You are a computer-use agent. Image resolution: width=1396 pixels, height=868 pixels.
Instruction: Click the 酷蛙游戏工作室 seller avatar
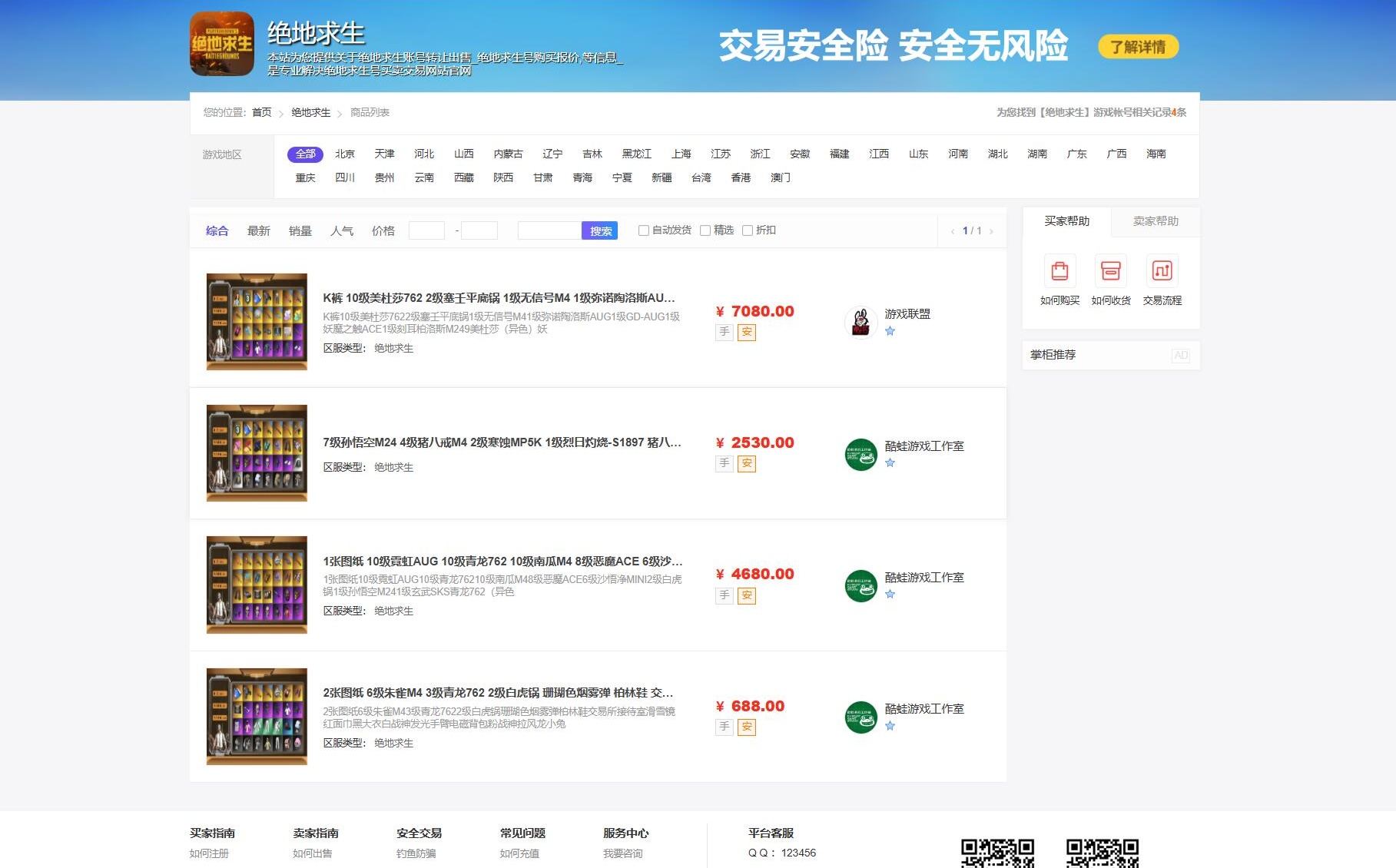tap(861, 453)
